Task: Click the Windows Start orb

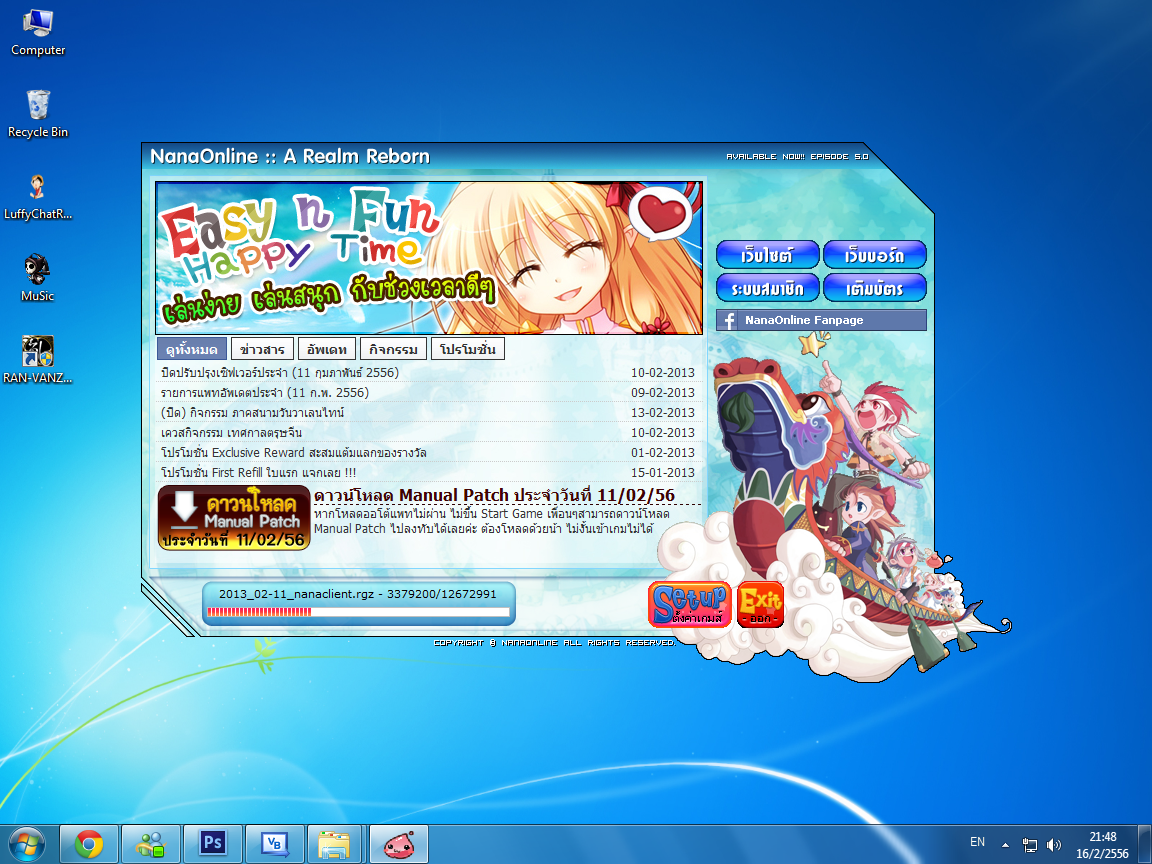Action: (26, 845)
